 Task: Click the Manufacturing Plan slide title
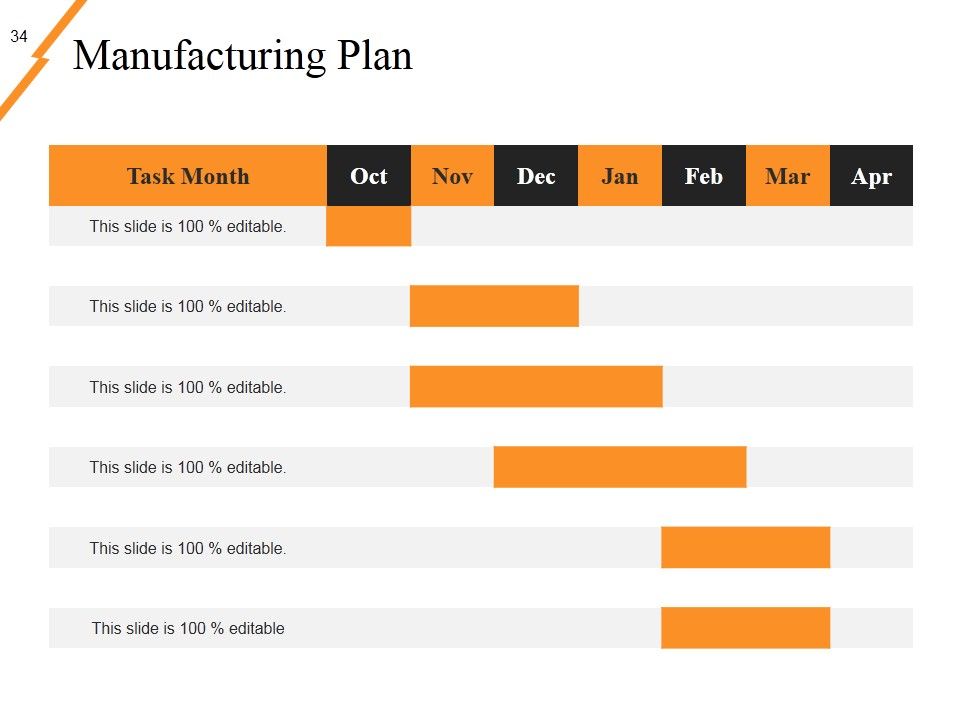coord(242,56)
